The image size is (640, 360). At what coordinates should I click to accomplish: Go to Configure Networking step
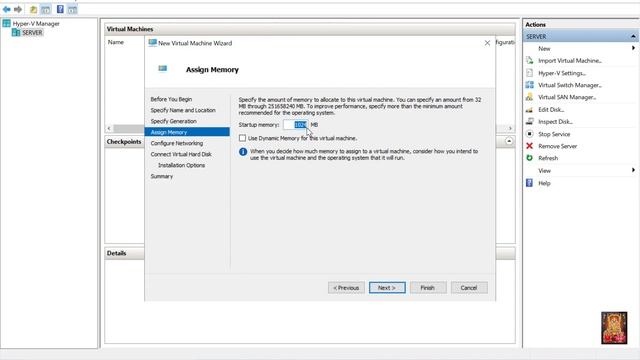tap(176, 143)
